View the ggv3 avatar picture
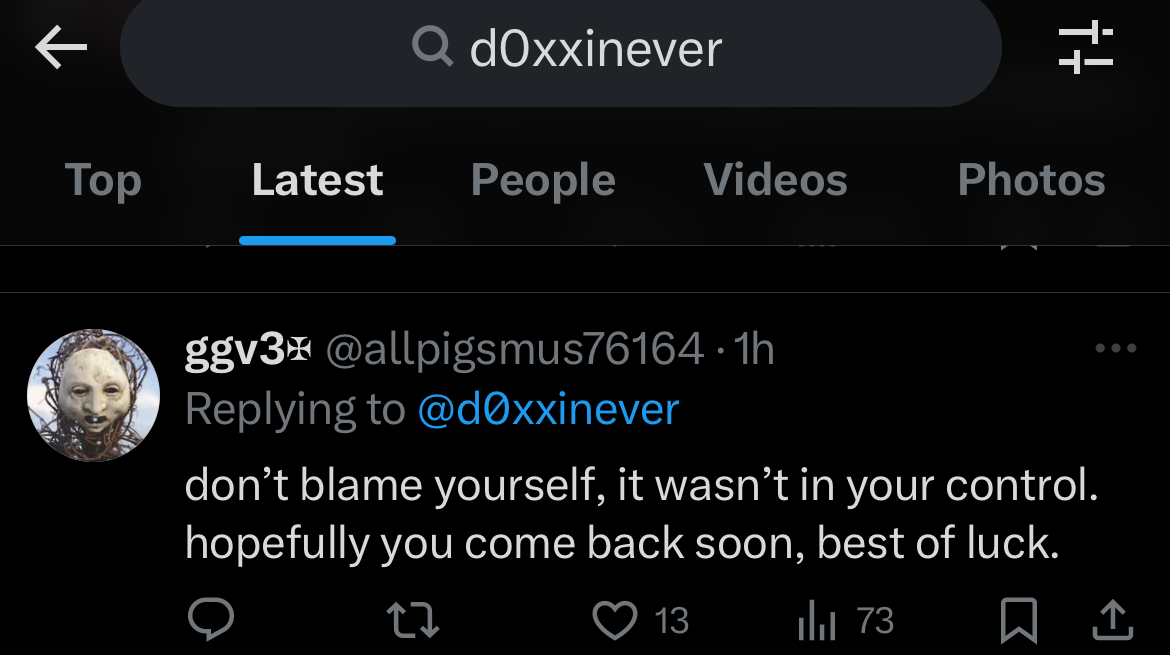The image size is (1170, 655). pyautogui.click(x=93, y=395)
